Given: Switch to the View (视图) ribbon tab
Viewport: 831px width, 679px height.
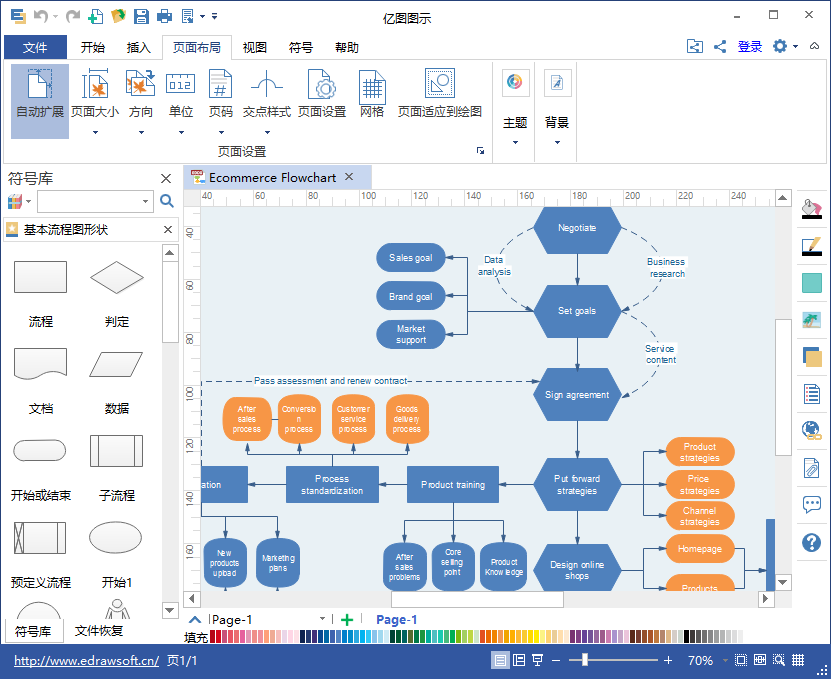Looking at the screenshot, I should (254, 47).
